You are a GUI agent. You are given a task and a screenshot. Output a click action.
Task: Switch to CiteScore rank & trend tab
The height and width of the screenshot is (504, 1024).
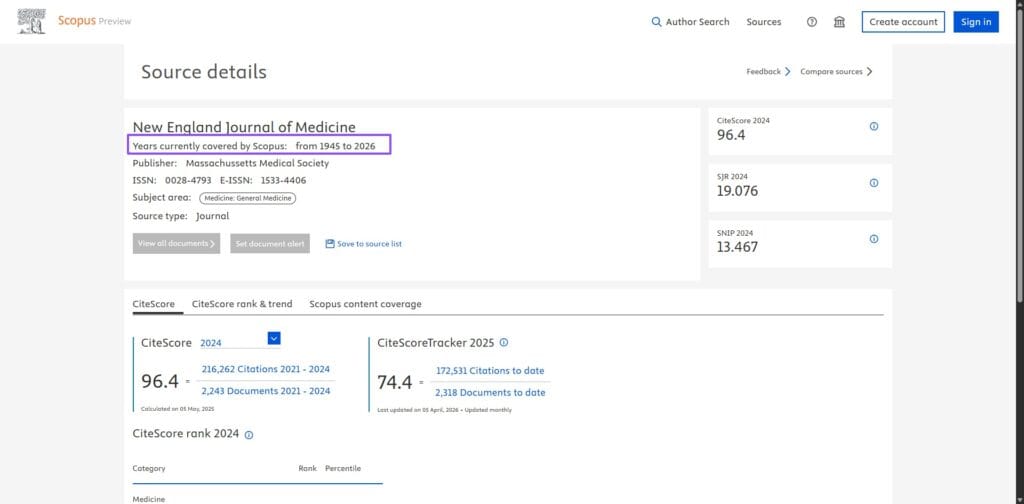242,304
